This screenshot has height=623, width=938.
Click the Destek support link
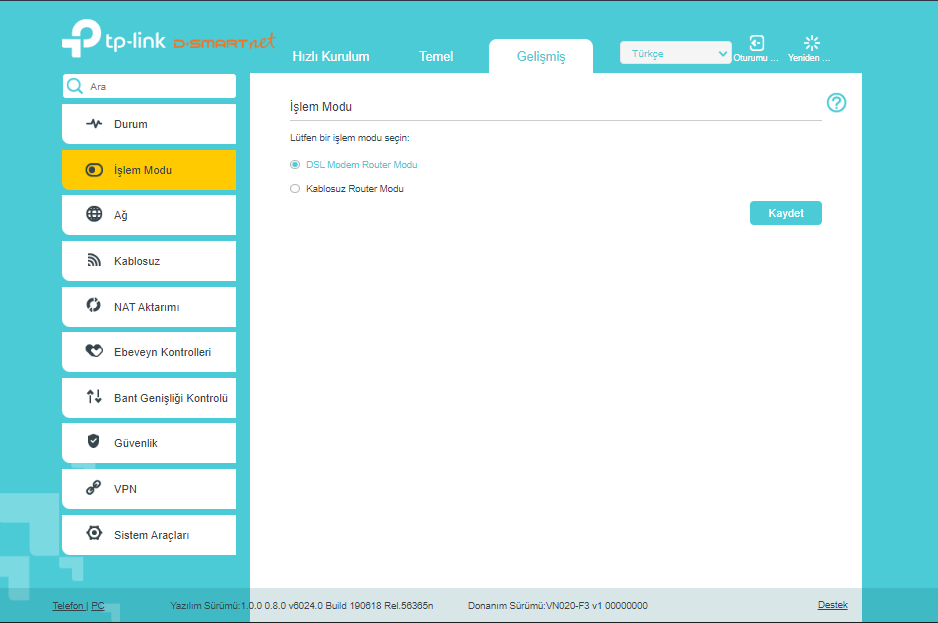click(x=832, y=605)
